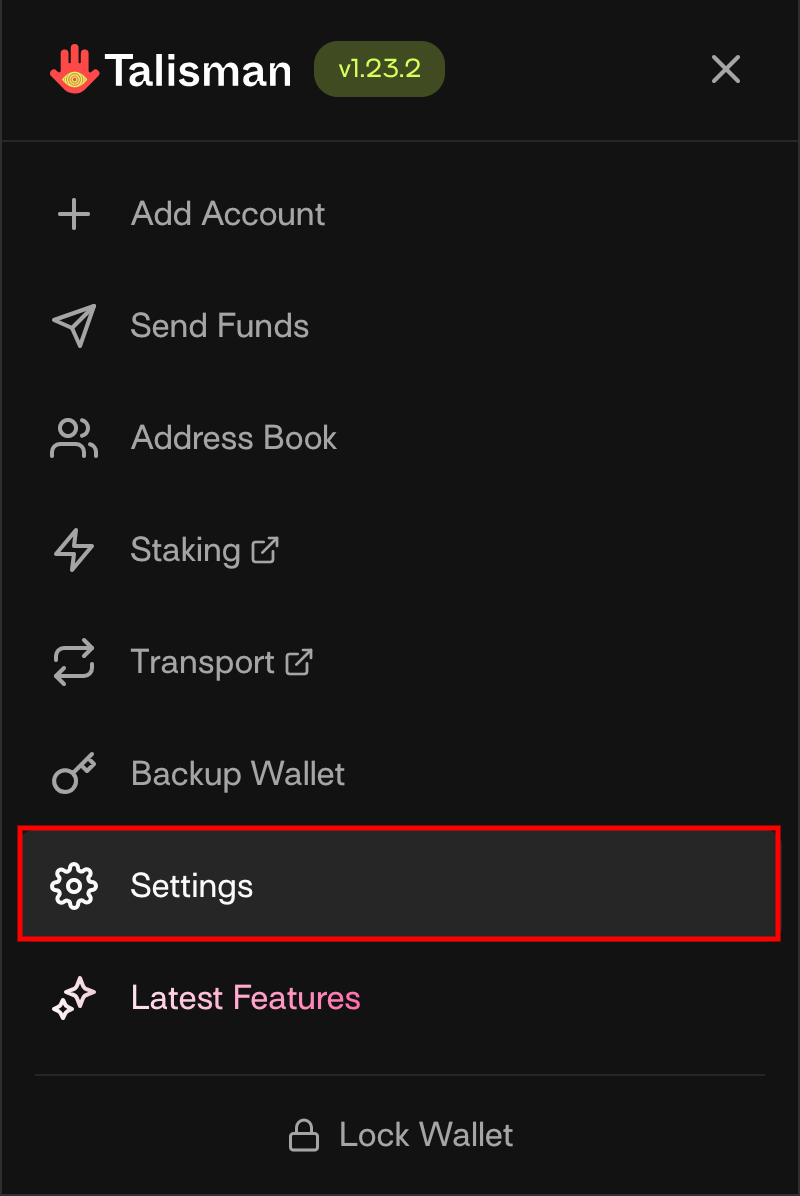Click the key icon for Backup Wallet
This screenshot has width=800, height=1196.
point(74,774)
